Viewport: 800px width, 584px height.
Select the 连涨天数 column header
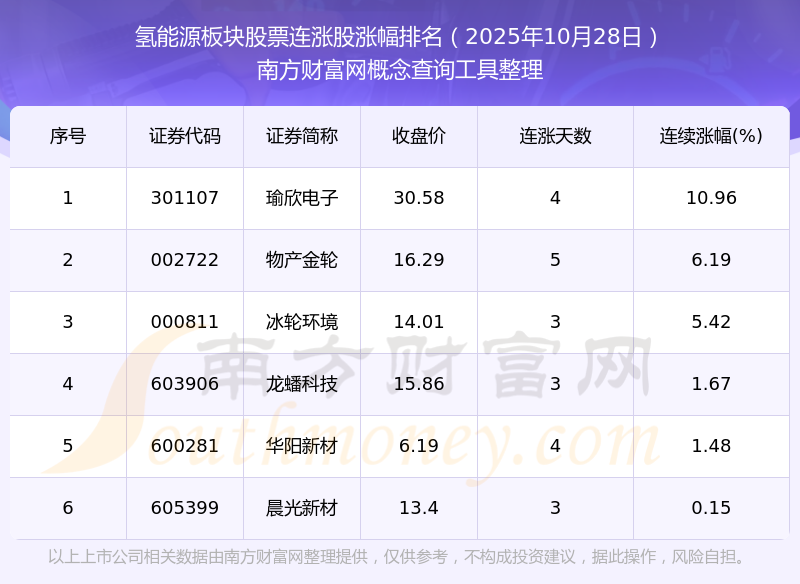click(555, 136)
